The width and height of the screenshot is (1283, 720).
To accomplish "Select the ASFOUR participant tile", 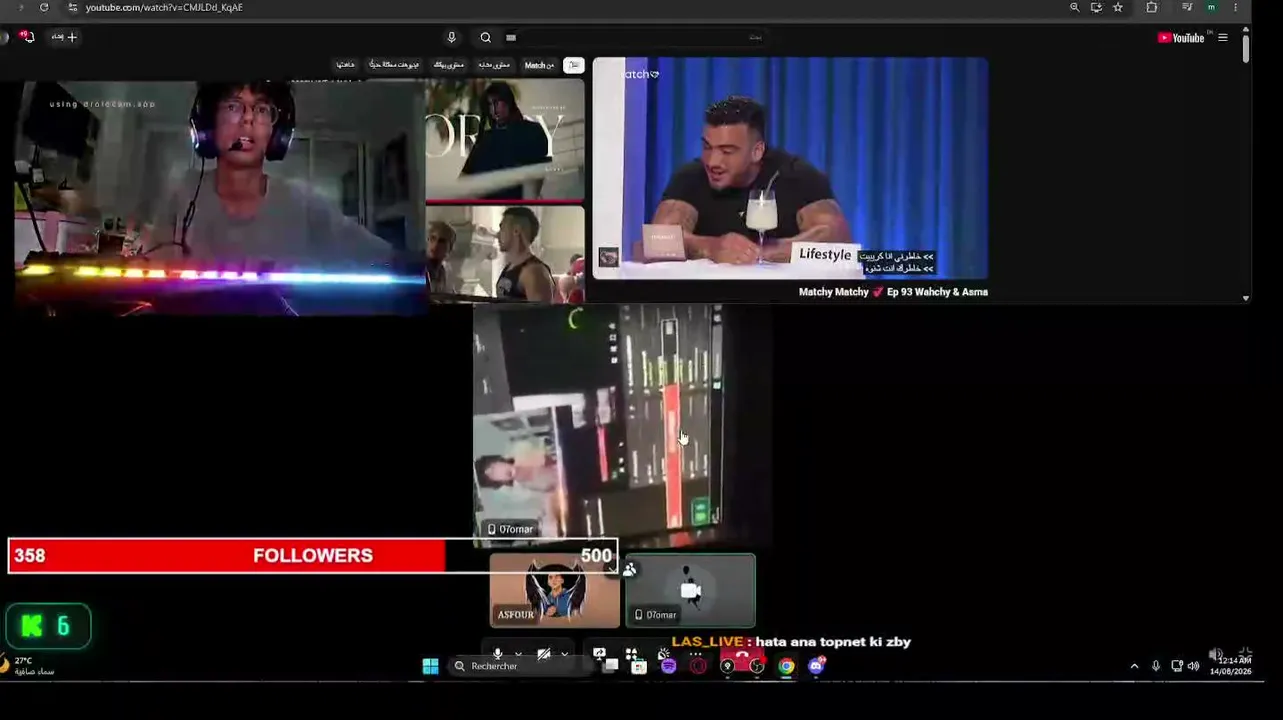I will pyautogui.click(x=555, y=590).
